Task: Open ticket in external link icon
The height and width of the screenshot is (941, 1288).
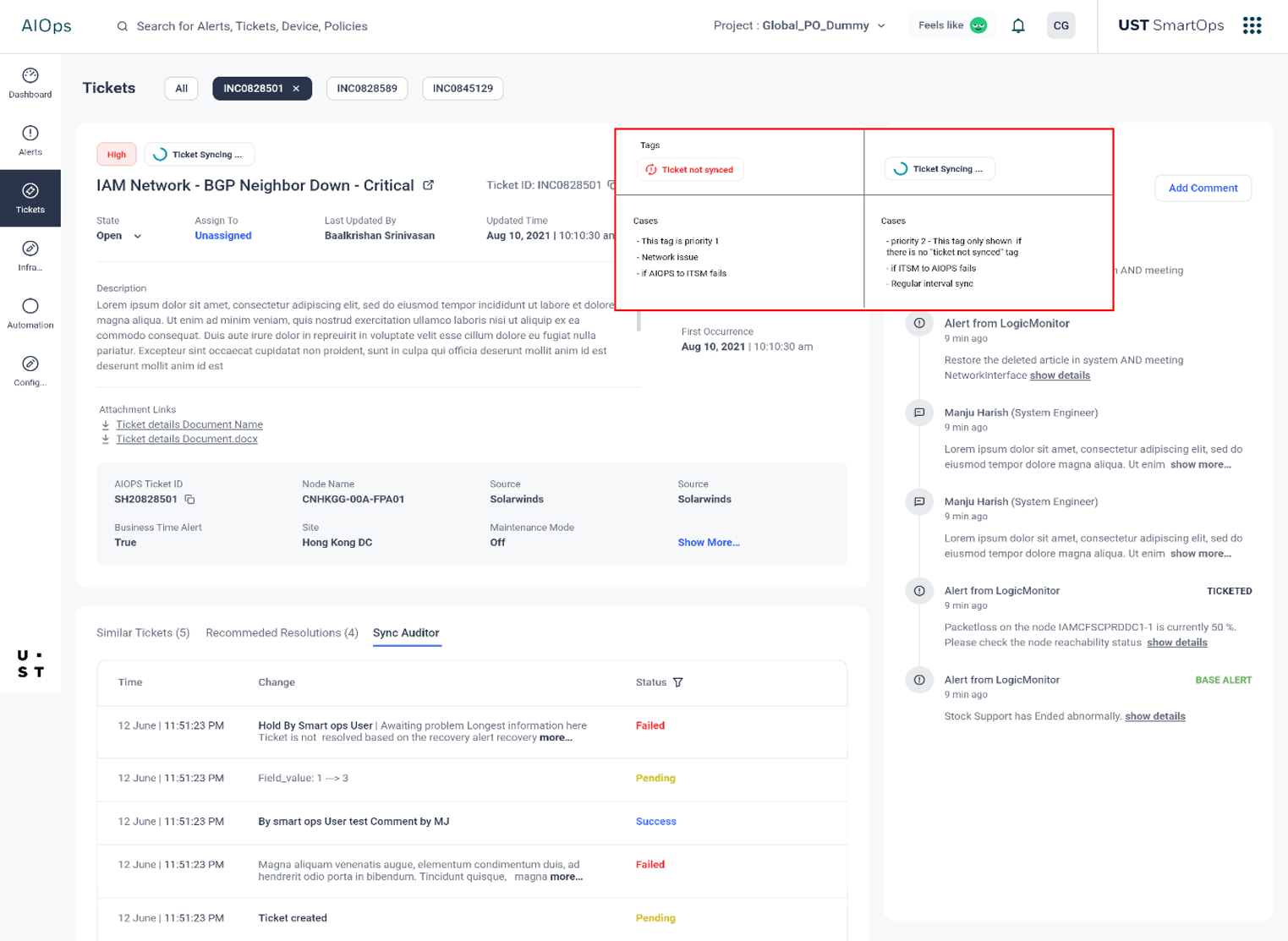Action: (429, 185)
